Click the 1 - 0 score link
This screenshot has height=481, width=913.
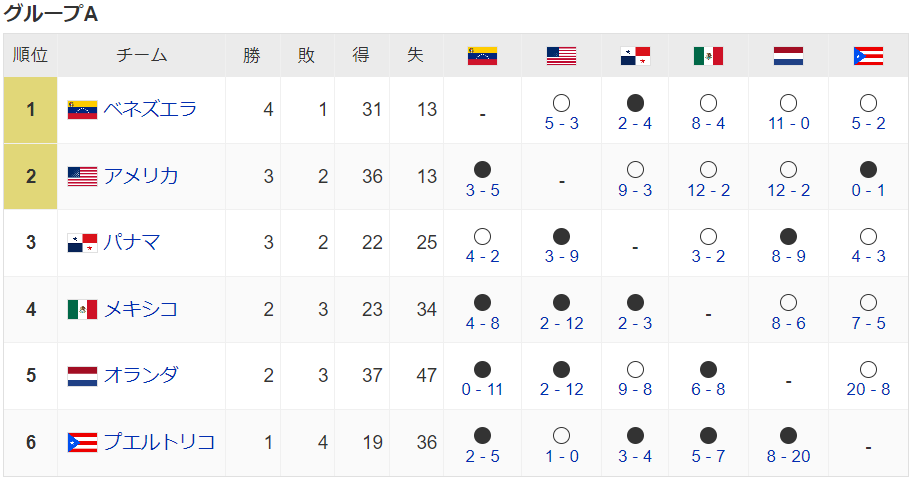(x=561, y=456)
